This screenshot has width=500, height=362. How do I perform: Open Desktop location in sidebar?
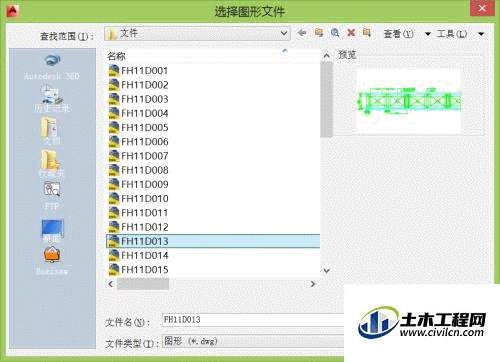point(52,230)
